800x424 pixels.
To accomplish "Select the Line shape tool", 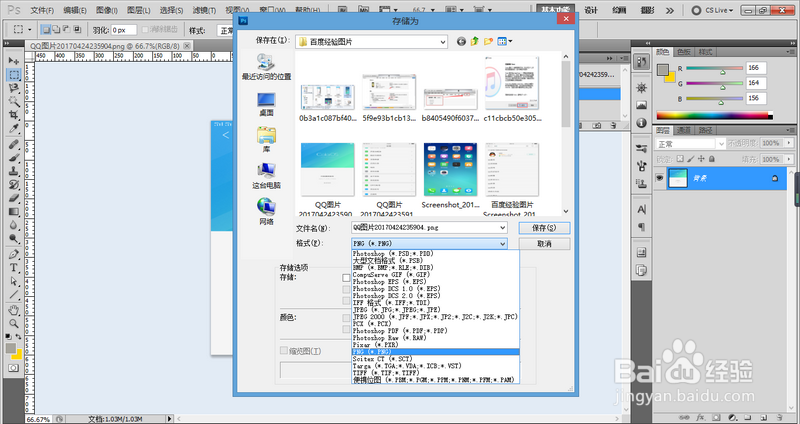I will point(14,294).
